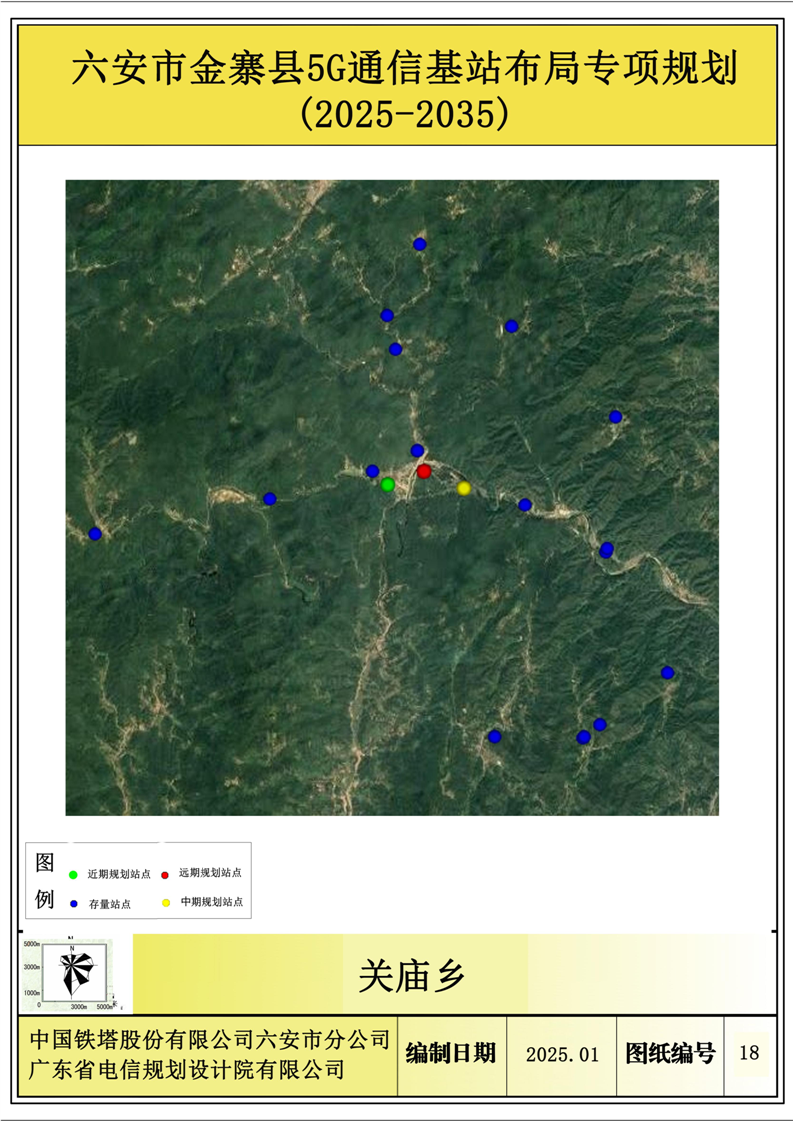
Task: Click the title line 六安市金寨县5G通信基站布局专项规划
Action: point(404,69)
